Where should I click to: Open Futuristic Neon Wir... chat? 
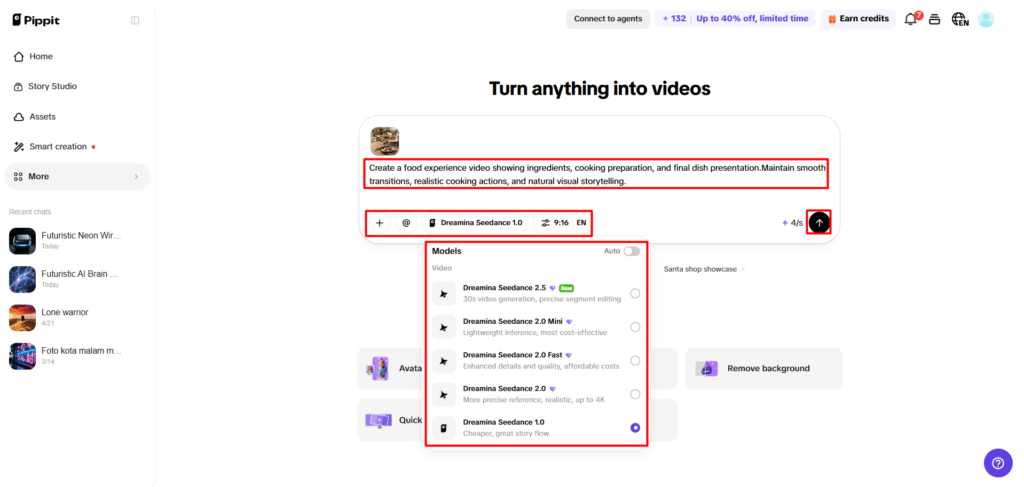click(x=77, y=240)
